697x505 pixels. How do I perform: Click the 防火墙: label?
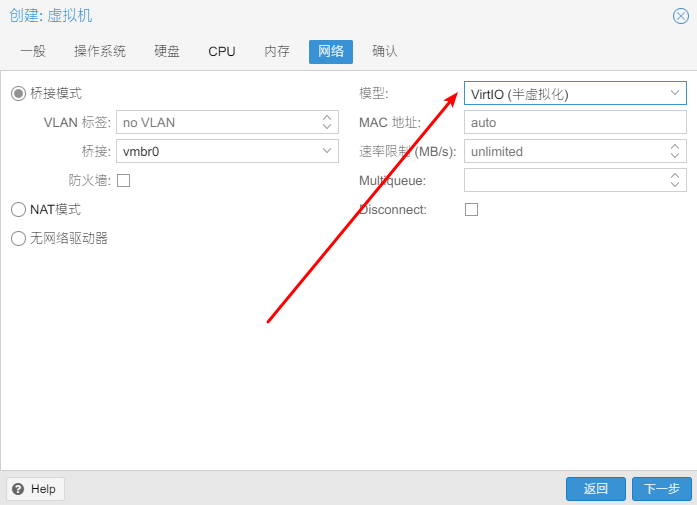coord(89,180)
